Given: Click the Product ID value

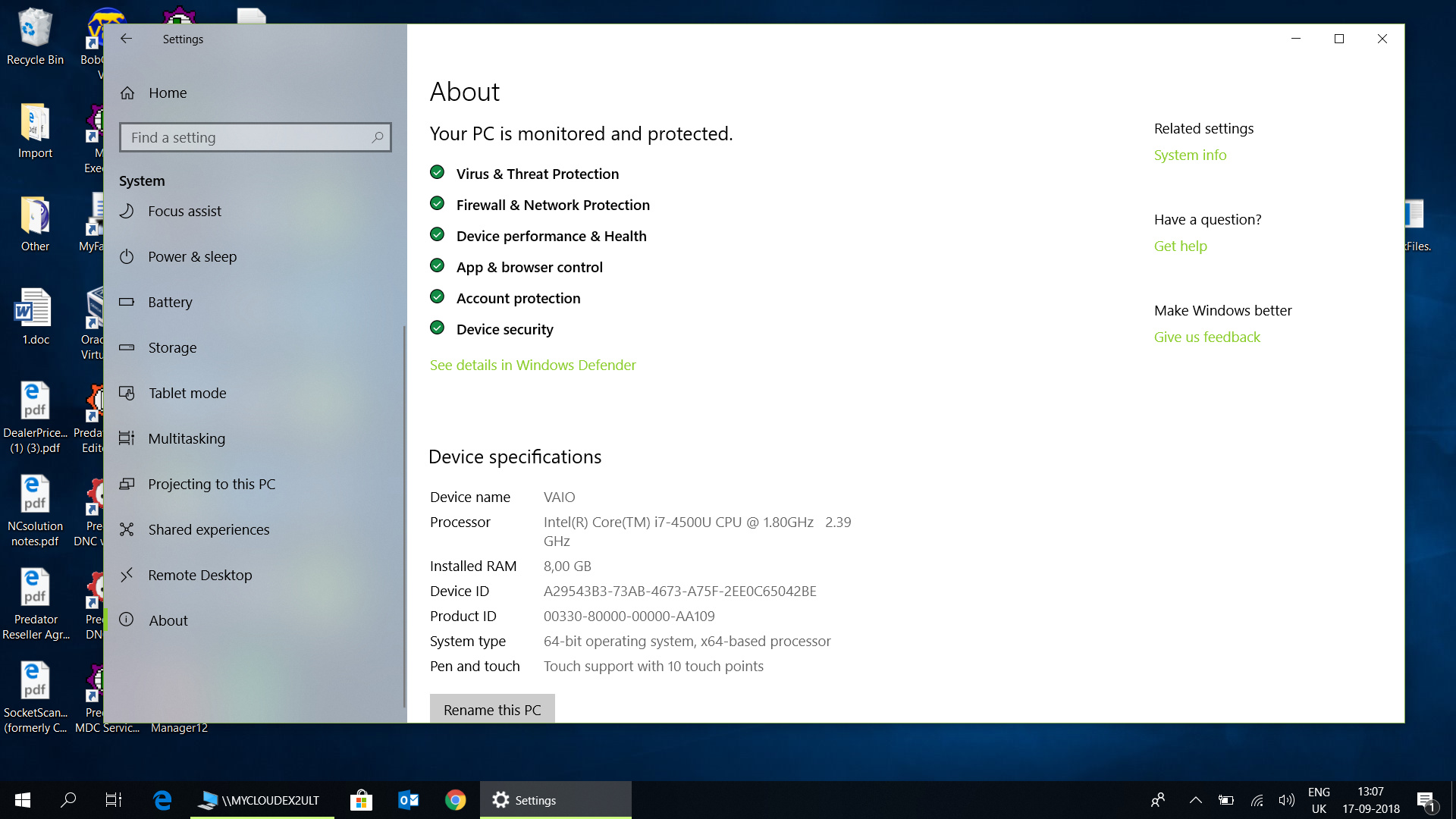Looking at the screenshot, I should pyautogui.click(x=629, y=616).
